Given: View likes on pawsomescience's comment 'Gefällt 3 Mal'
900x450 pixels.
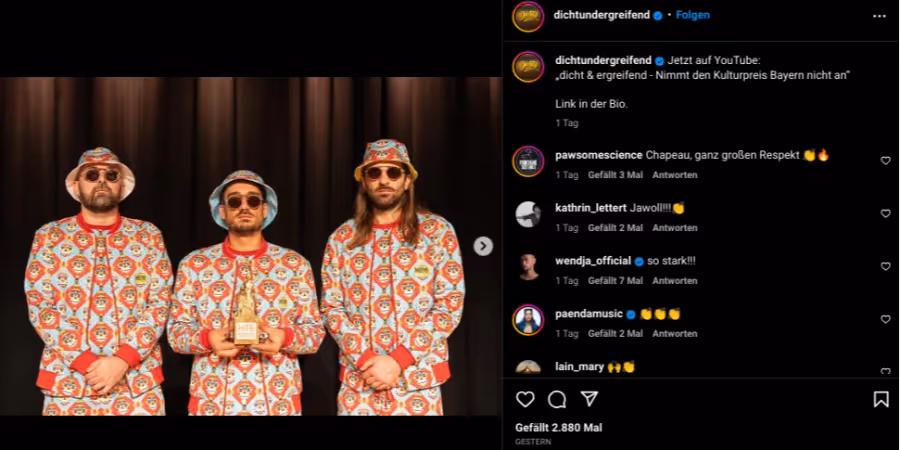Looking at the screenshot, I should (x=615, y=175).
